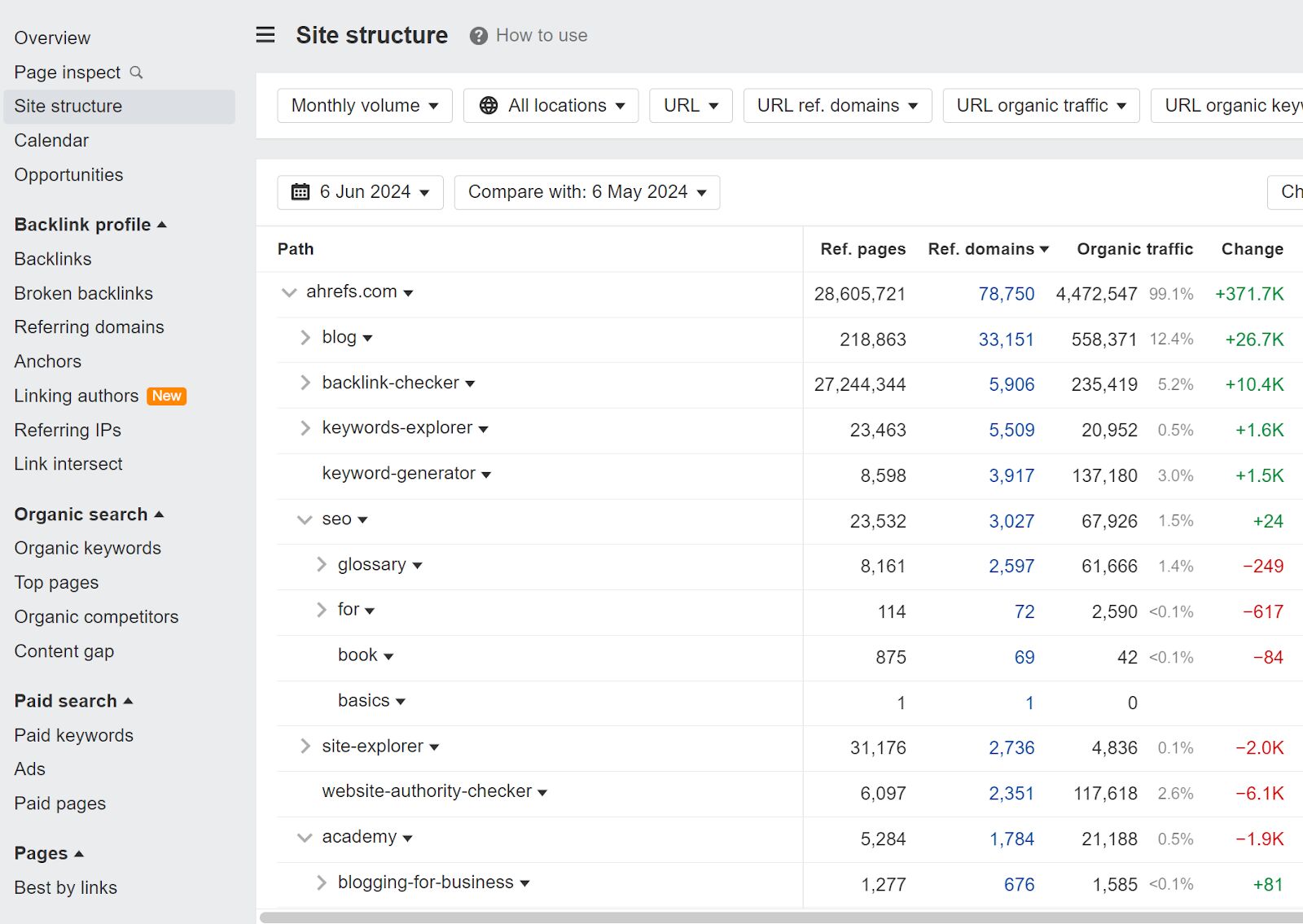1303x924 pixels.
Task: Collapse the Backlink profile sidebar section
Action: point(164,224)
